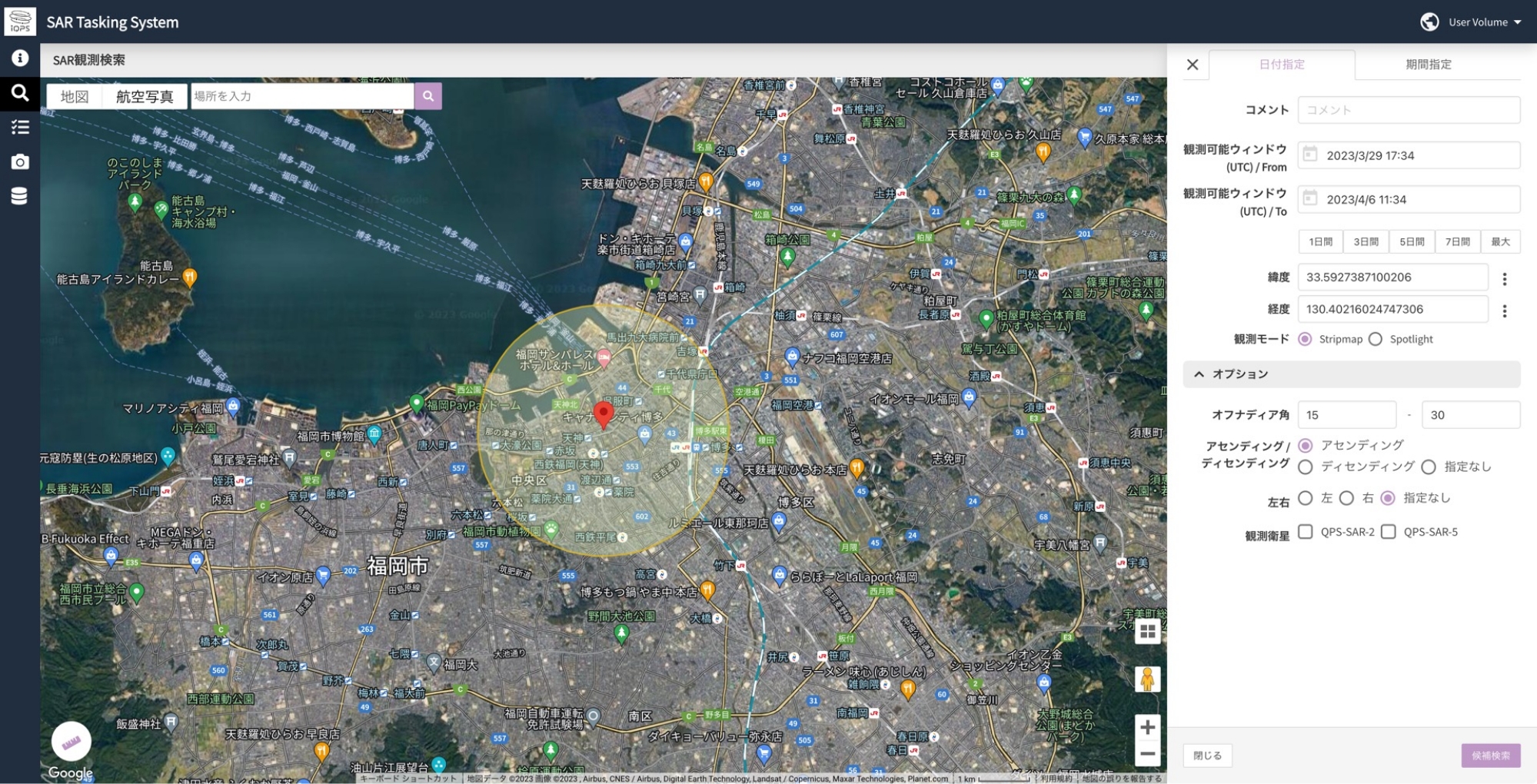Click the calendar icon for To date
This screenshot has width=1537, height=784.
[x=1310, y=198]
